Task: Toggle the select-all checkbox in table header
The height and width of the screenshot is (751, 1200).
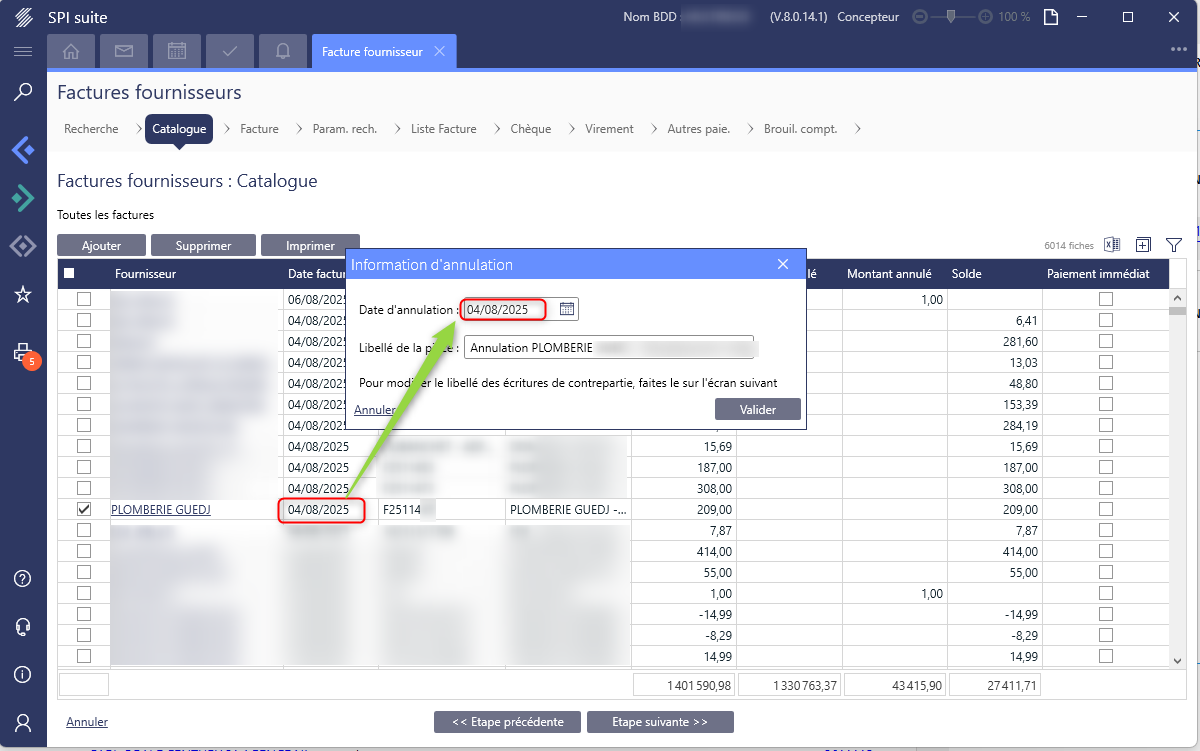Action: click(69, 274)
